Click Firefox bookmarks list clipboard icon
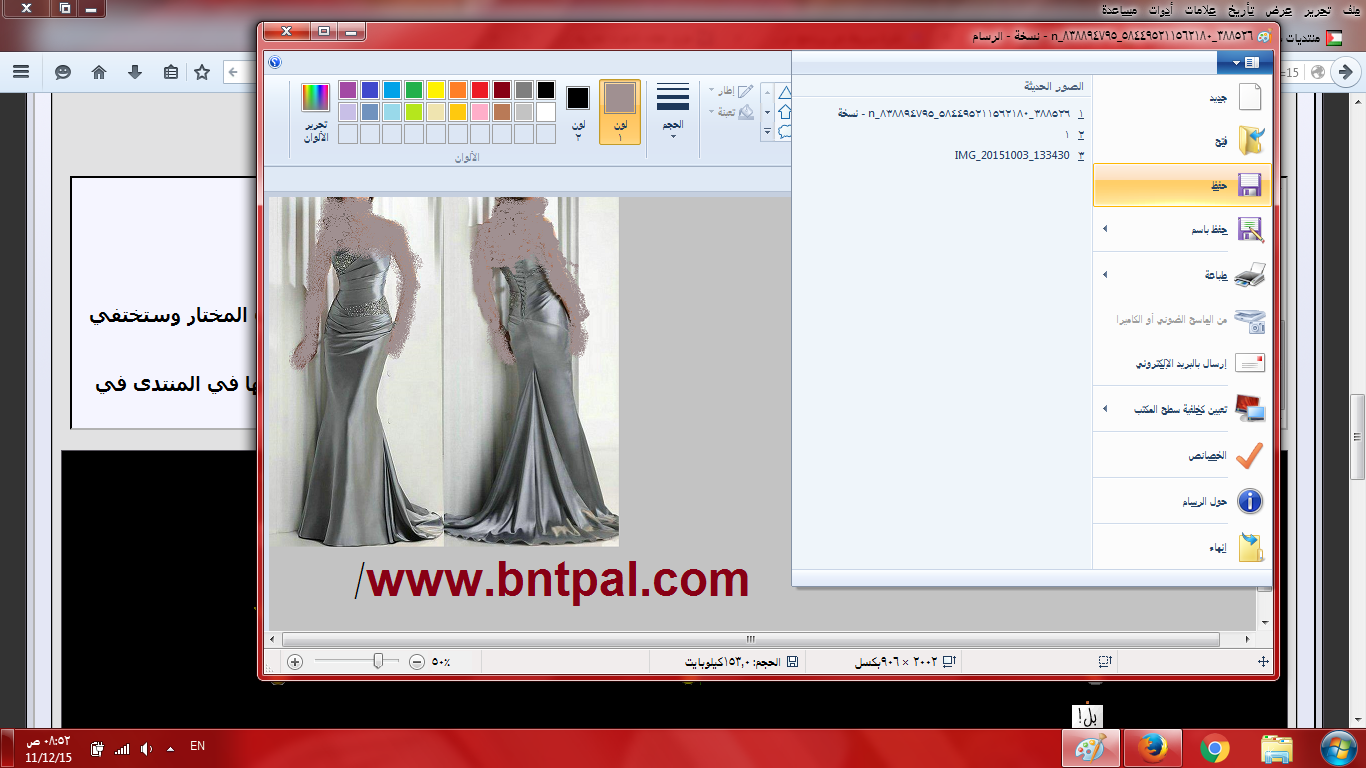The image size is (1366, 768). tap(170, 72)
